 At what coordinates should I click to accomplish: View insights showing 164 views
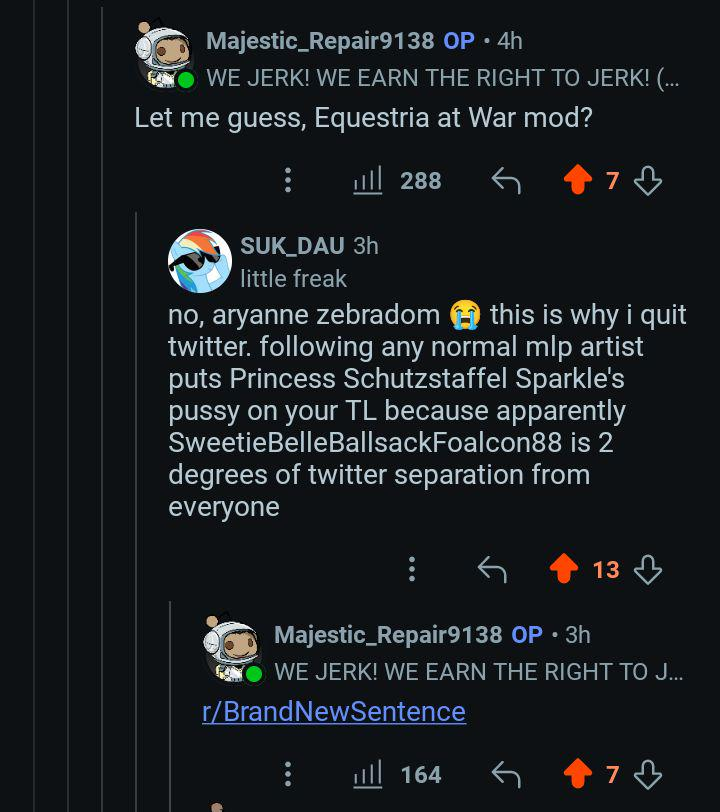click(398, 774)
